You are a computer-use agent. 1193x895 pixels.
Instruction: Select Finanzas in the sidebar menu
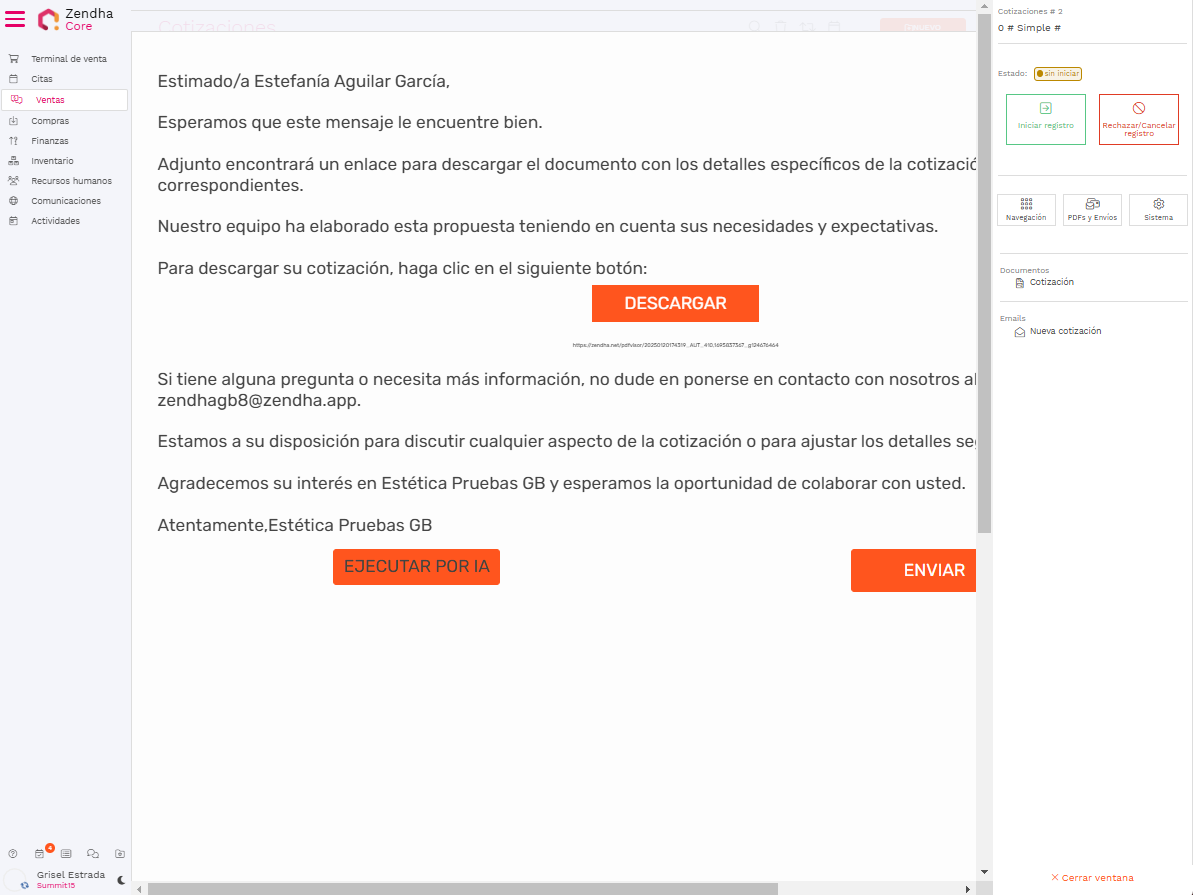(50, 141)
